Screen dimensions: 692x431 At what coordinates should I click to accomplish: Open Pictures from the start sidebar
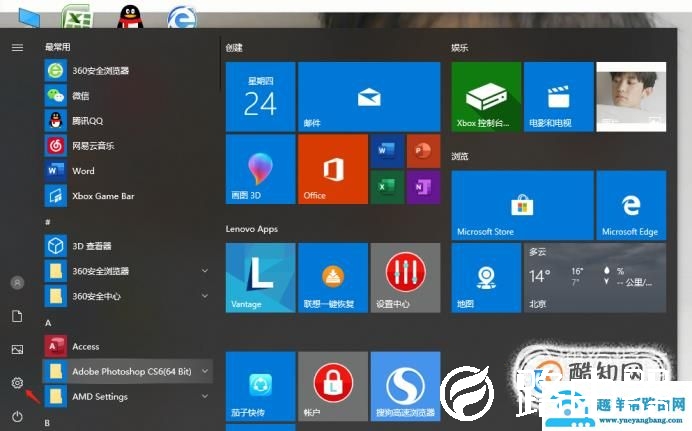pyautogui.click(x=17, y=350)
